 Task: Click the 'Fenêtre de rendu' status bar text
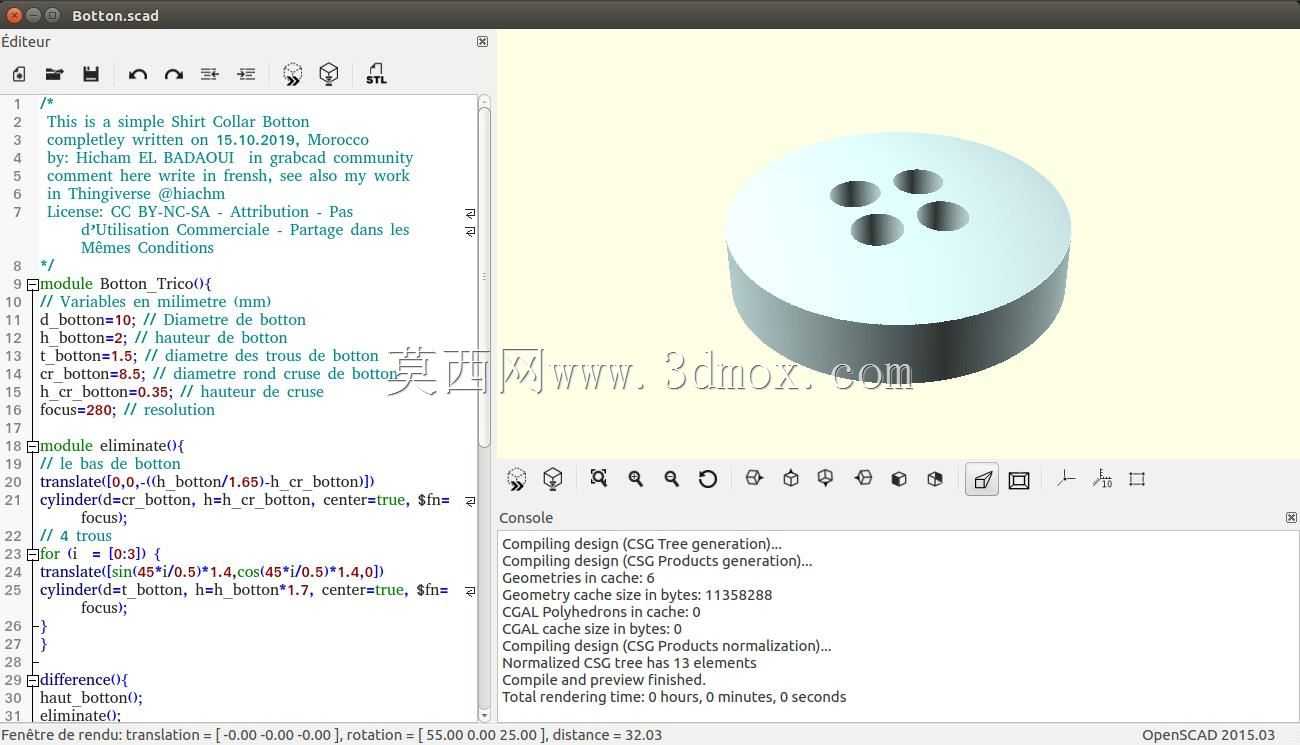point(332,735)
